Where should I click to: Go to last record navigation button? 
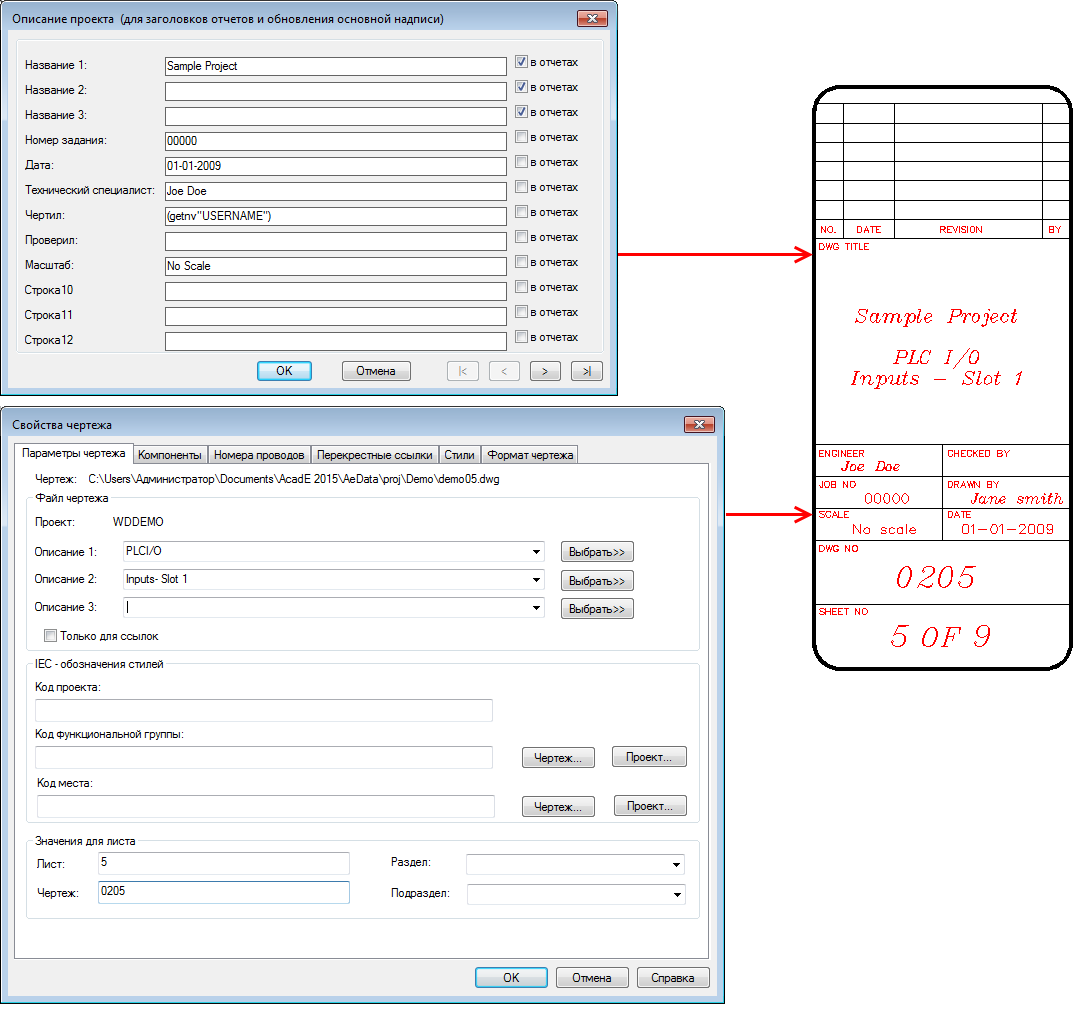587,371
